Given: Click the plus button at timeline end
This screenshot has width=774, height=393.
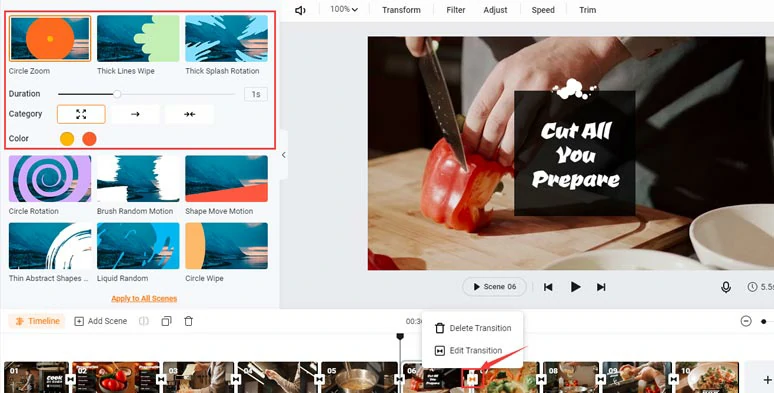Looking at the screenshot, I should [x=767, y=379].
